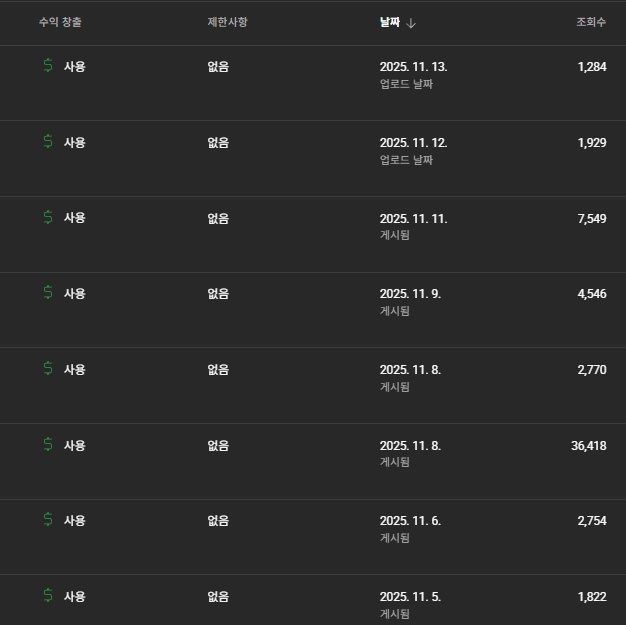Image resolution: width=626 pixels, height=625 pixels.
Task: Click monetization dollar icon for 2025. 11. 13. video
Action: tap(48, 66)
